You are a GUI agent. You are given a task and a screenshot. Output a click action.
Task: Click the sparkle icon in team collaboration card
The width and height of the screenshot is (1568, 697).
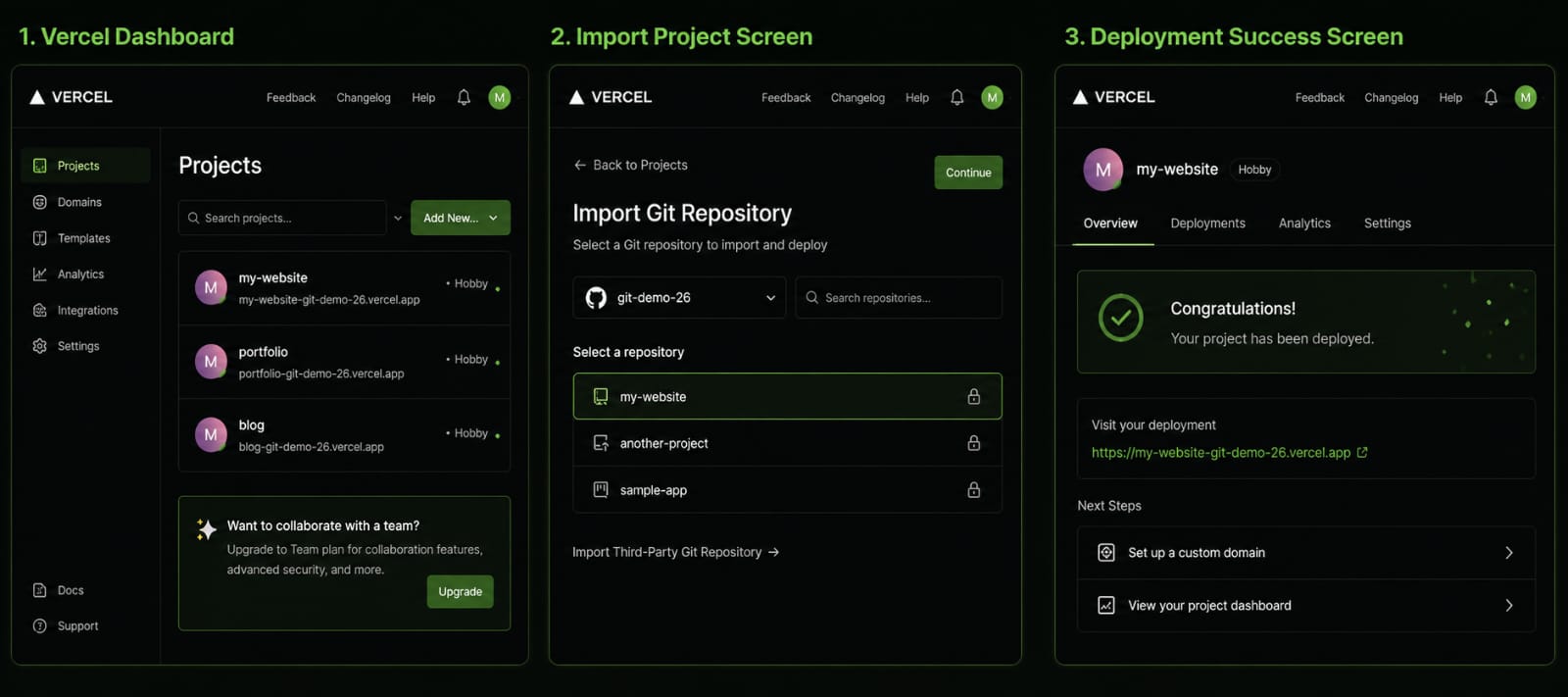[206, 529]
